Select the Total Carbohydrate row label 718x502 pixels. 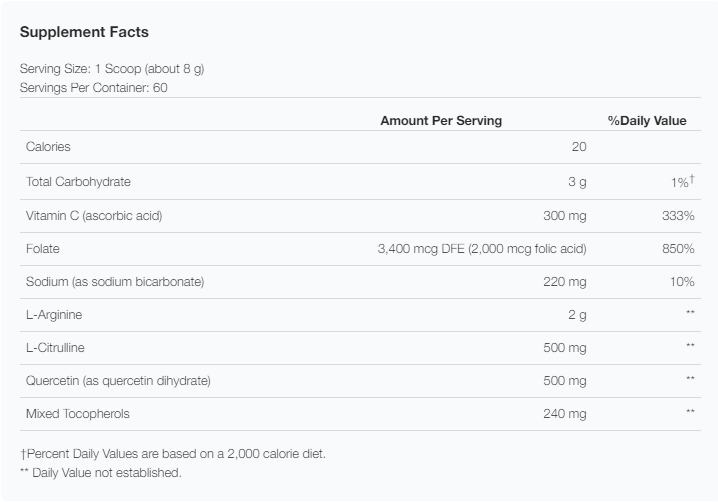coord(78,182)
